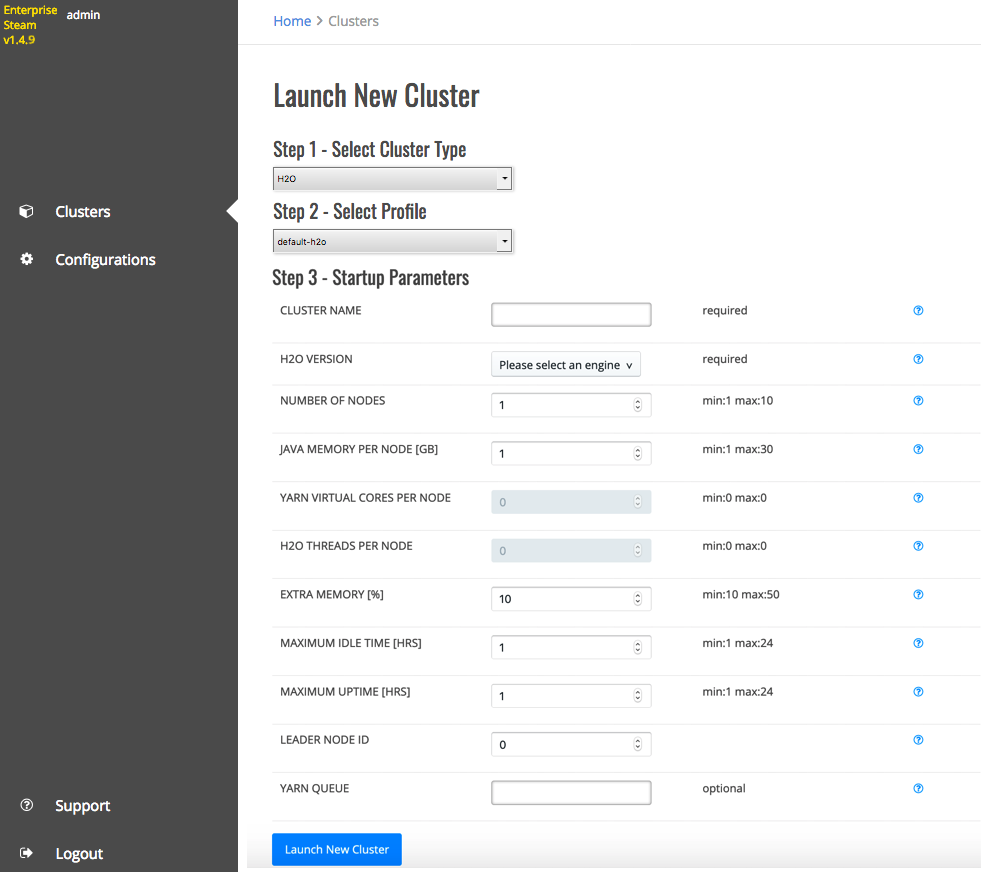Open help icon for Java Memory Per Node
The height and width of the screenshot is (872, 981).
(x=918, y=449)
